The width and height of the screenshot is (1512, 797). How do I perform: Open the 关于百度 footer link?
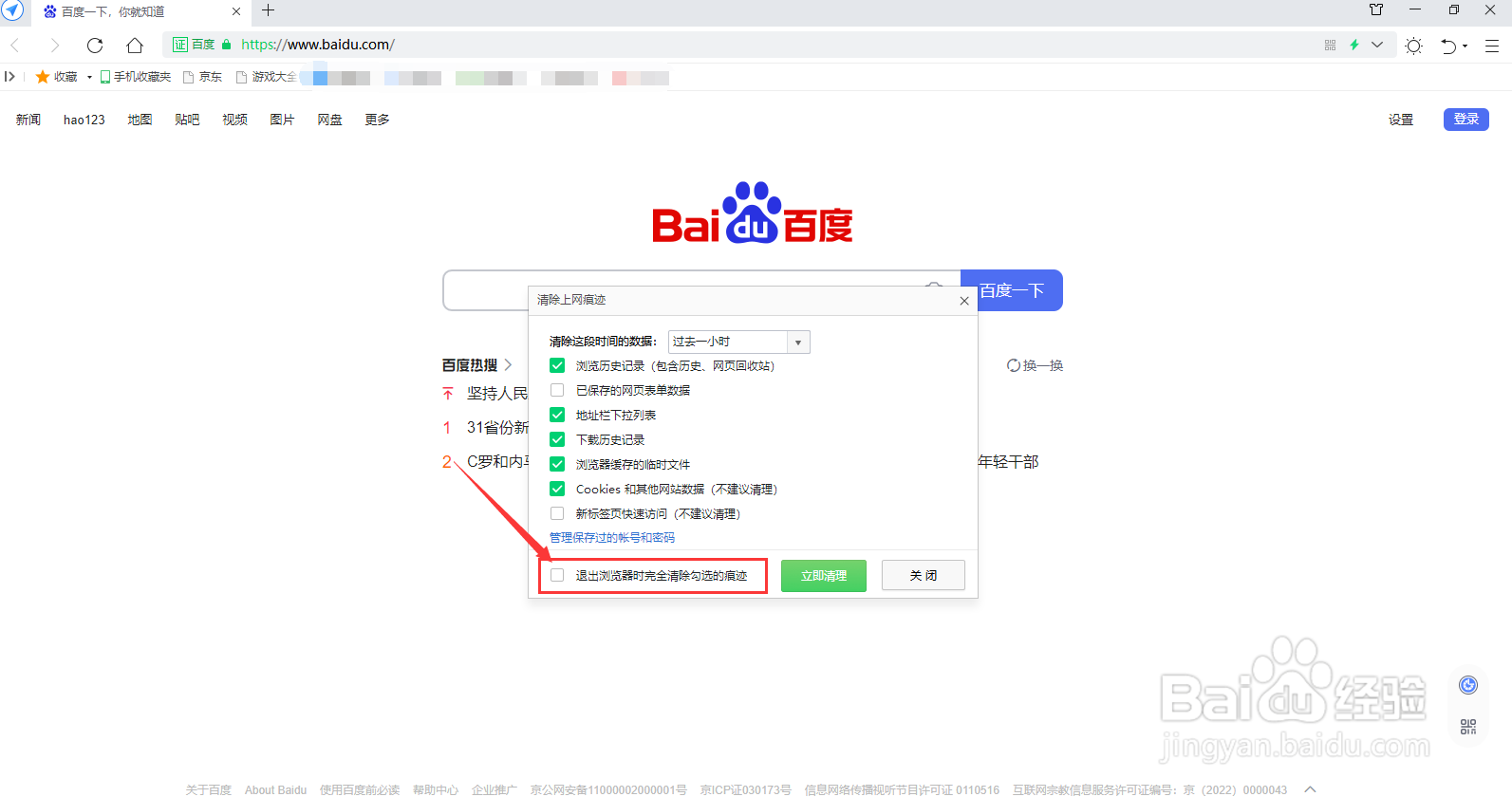click(209, 789)
